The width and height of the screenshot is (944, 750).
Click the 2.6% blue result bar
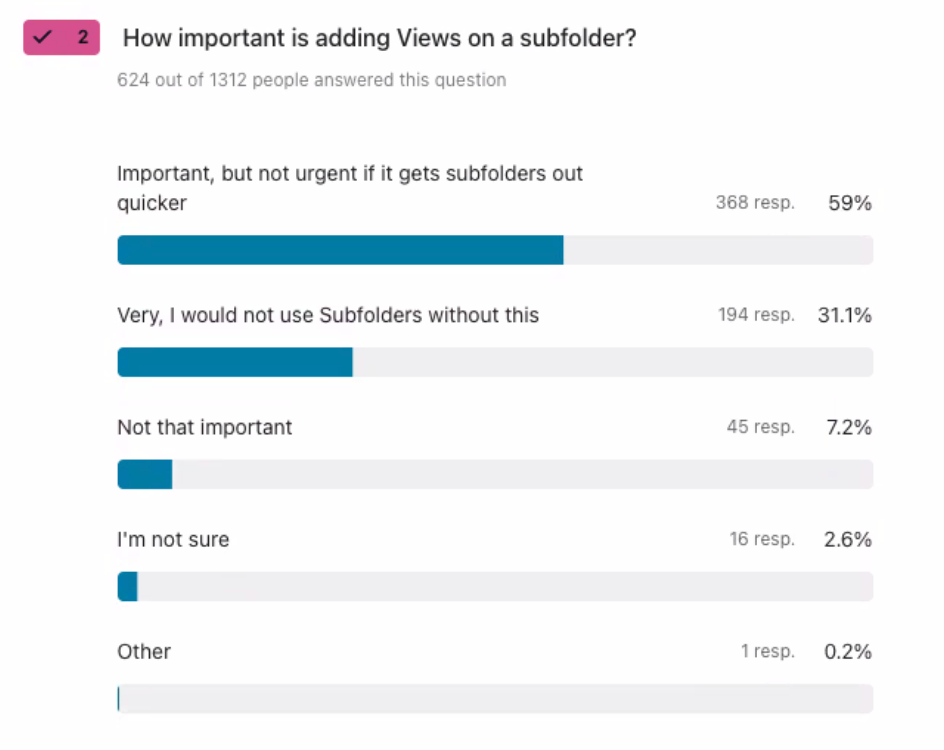(x=128, y=586)
